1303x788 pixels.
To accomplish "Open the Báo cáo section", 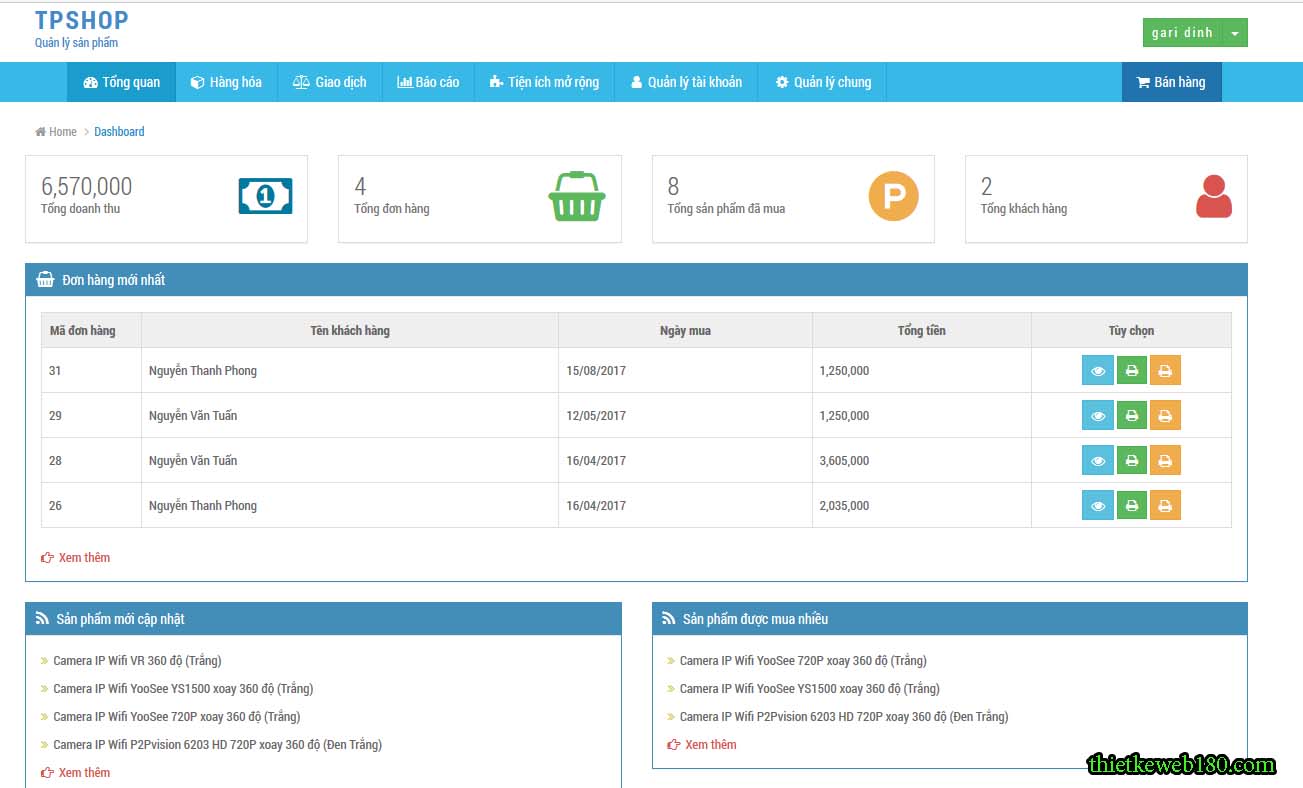I will click(x=428, y=82).
